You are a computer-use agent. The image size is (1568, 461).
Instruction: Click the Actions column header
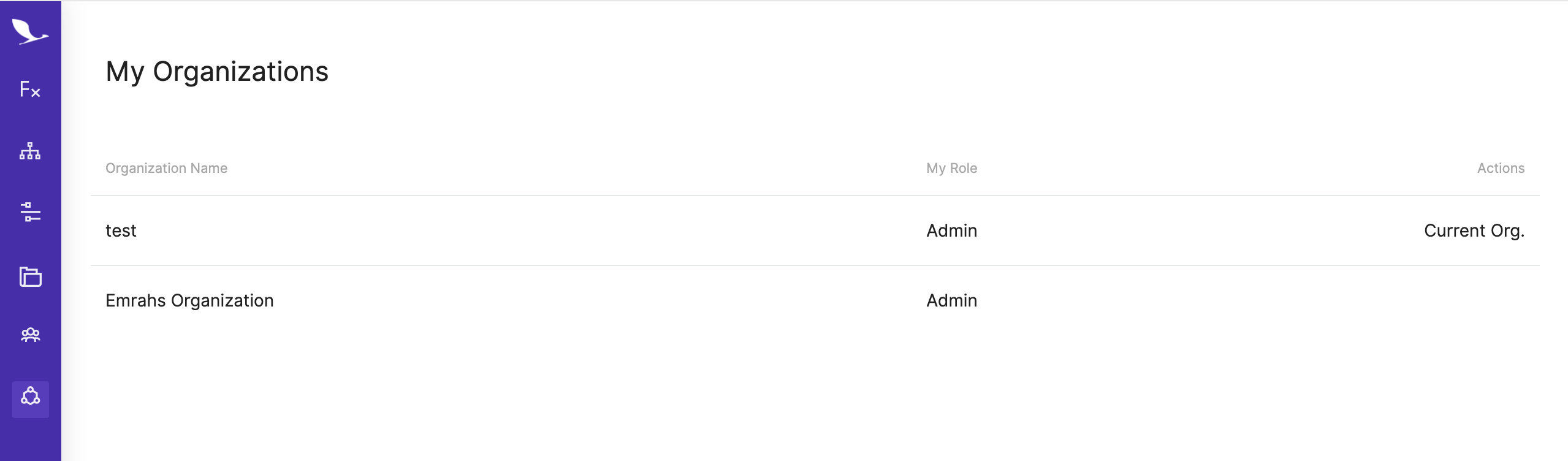point(1501,168)
